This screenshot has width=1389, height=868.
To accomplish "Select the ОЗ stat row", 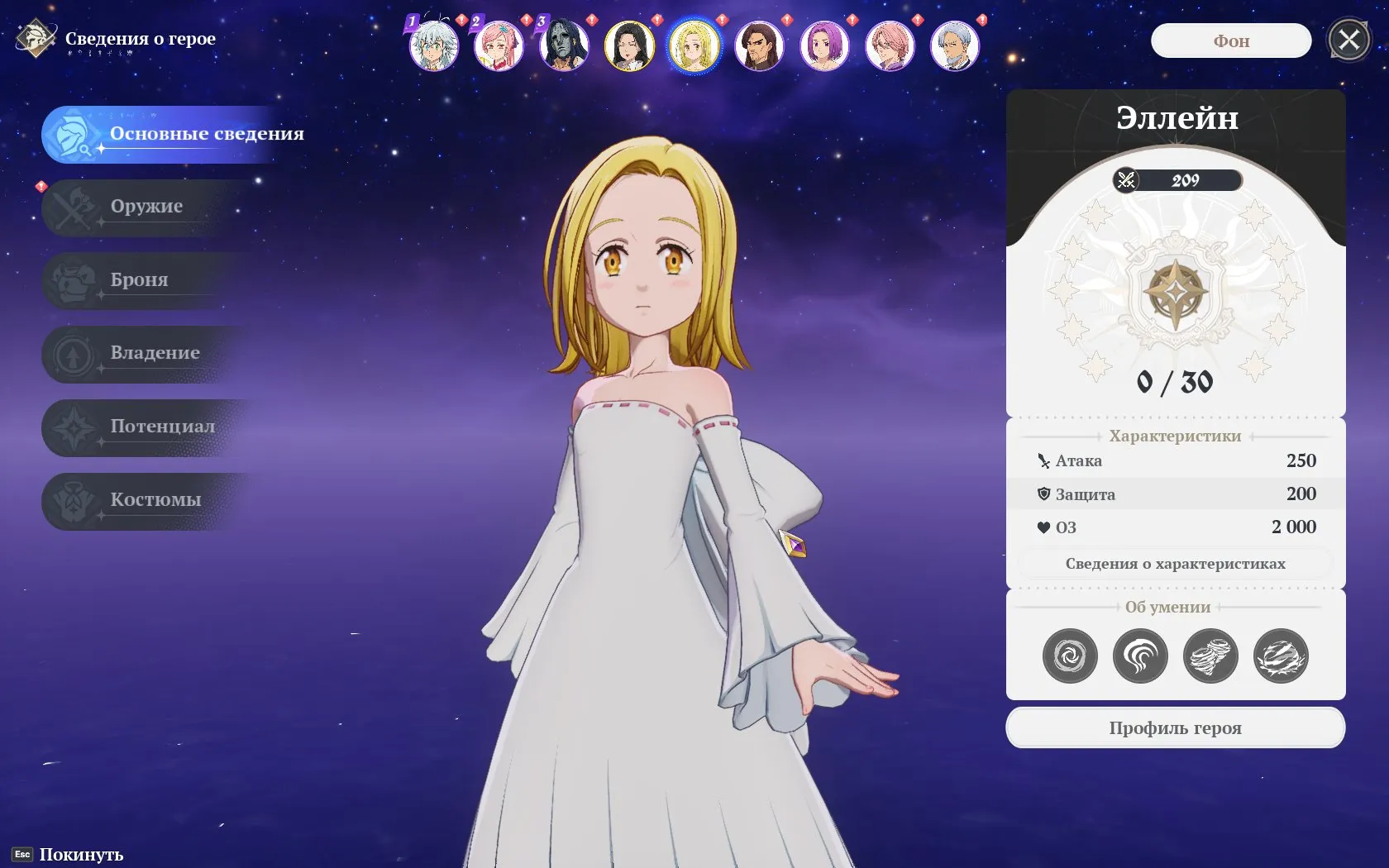I will [x=1176, y=527].
